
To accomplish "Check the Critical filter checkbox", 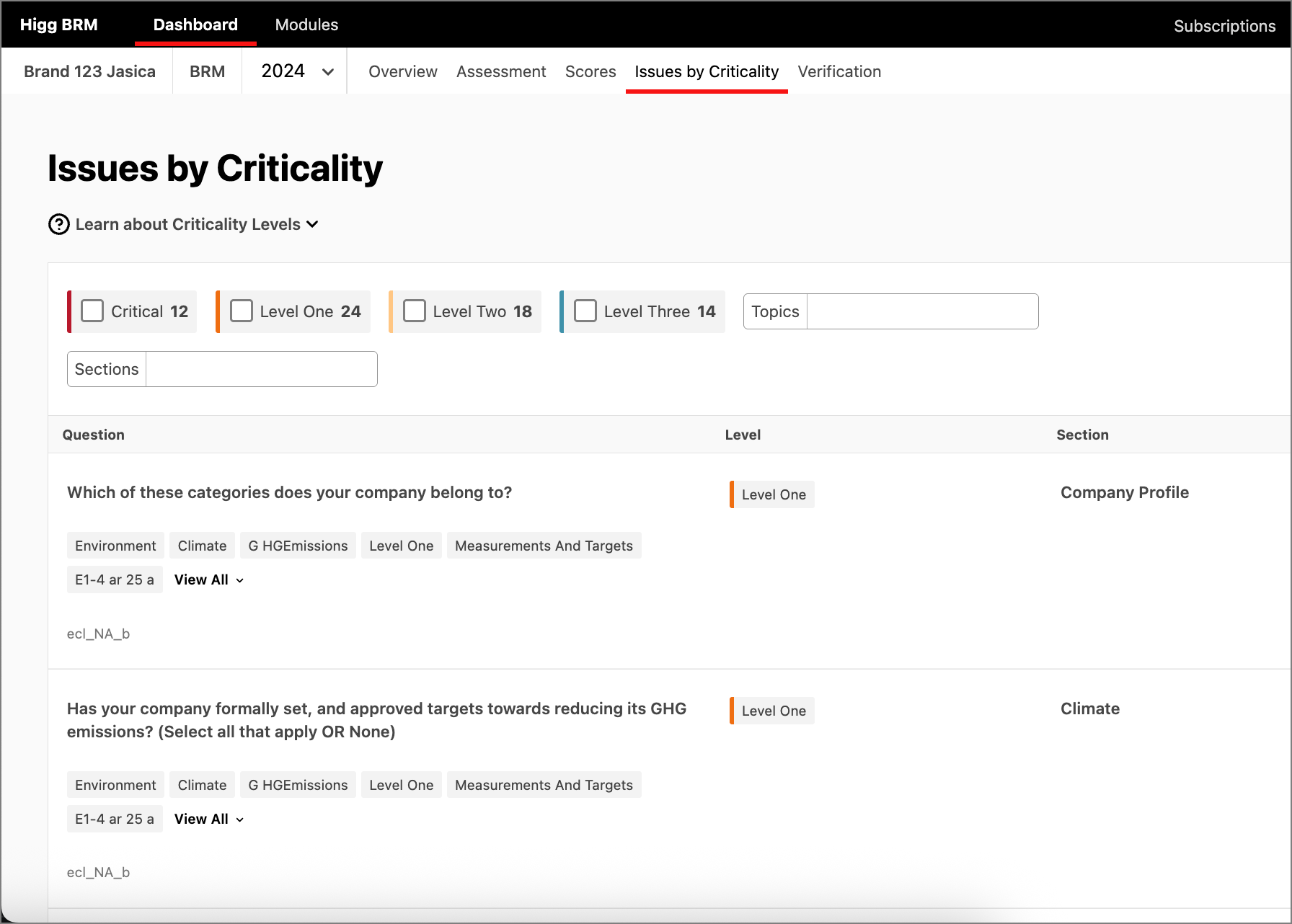I will point(92,311).
